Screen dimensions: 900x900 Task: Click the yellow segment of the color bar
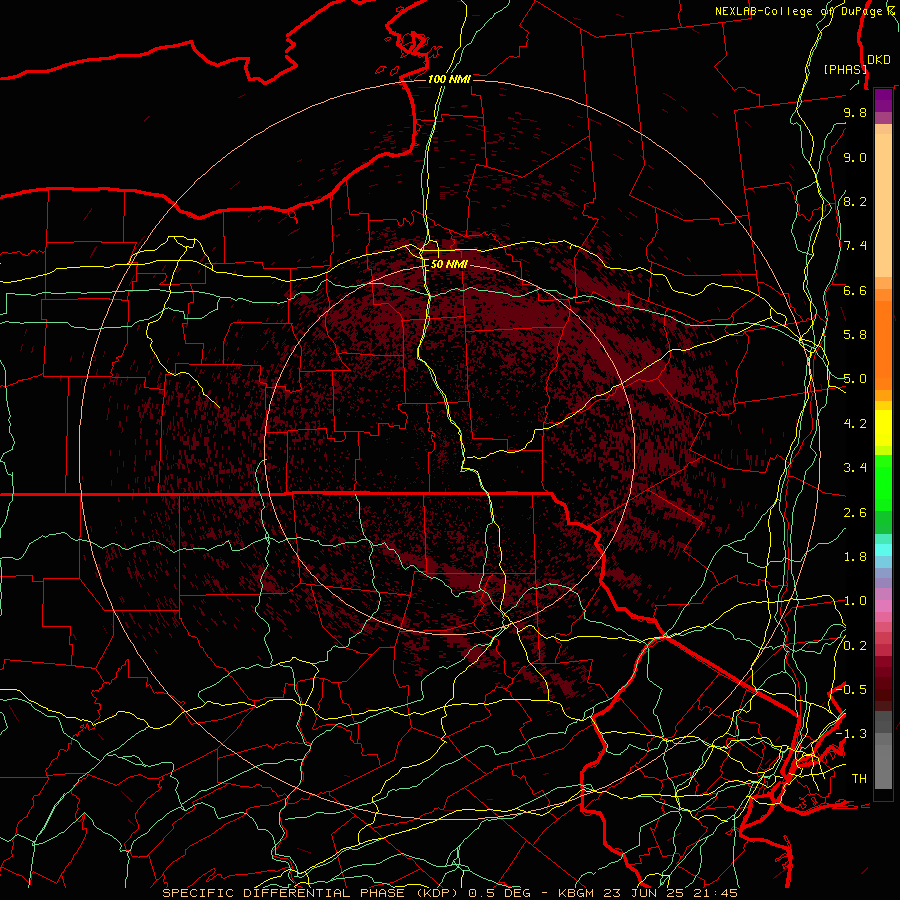click(883, 428)
